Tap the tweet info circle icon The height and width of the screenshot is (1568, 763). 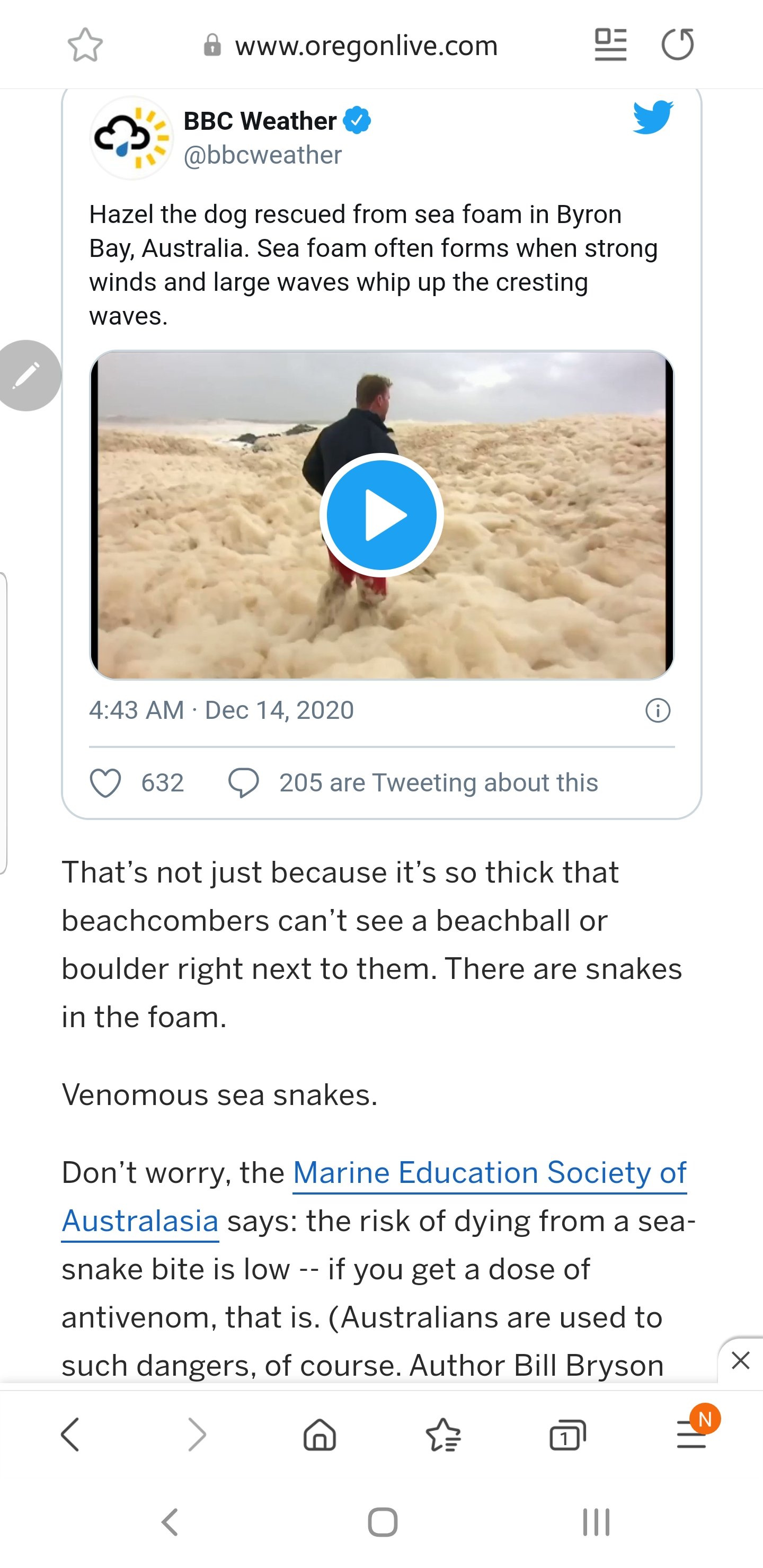(x=658, y=710)
